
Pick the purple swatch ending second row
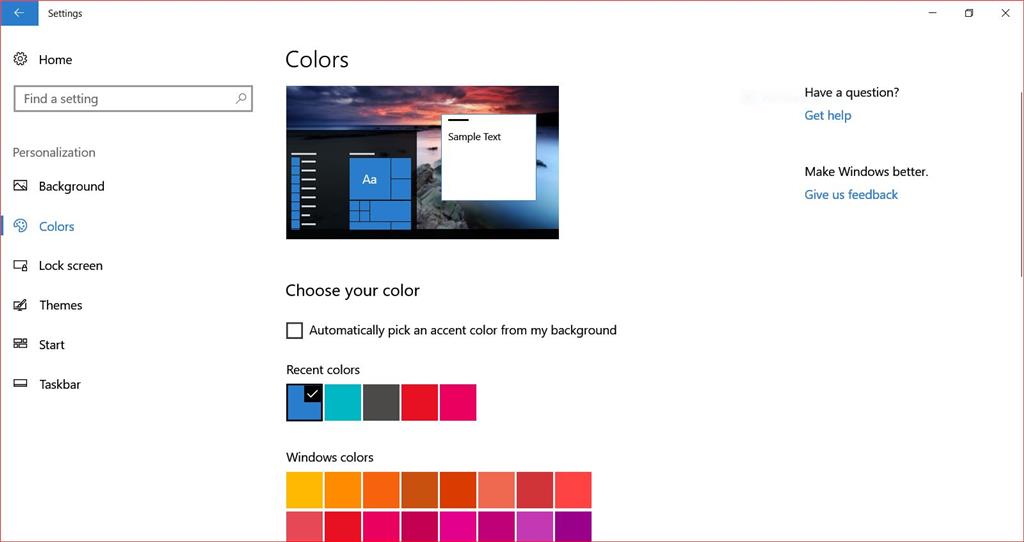coord(573,526)
